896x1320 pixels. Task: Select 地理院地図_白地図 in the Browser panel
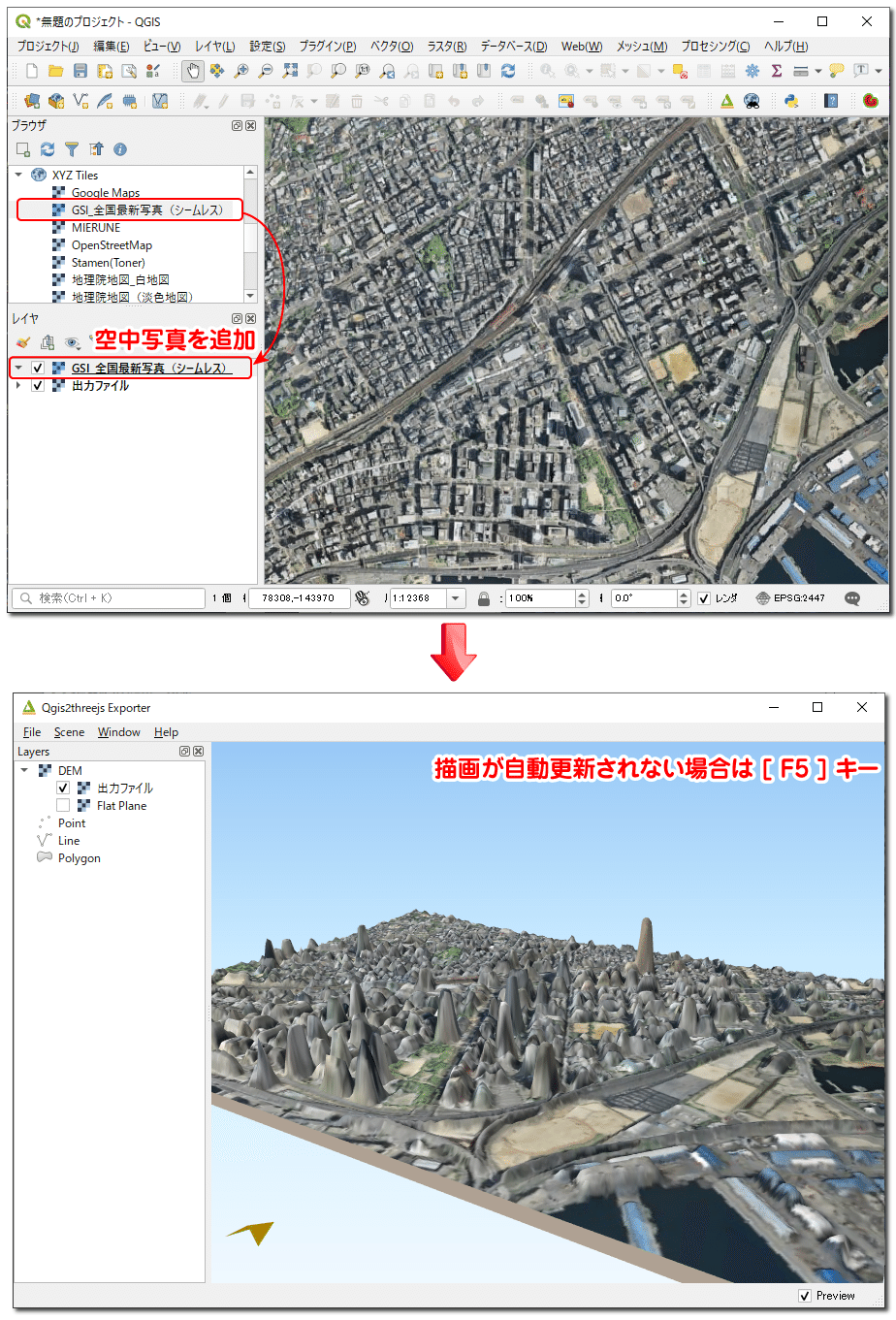(x=120, y=280)
